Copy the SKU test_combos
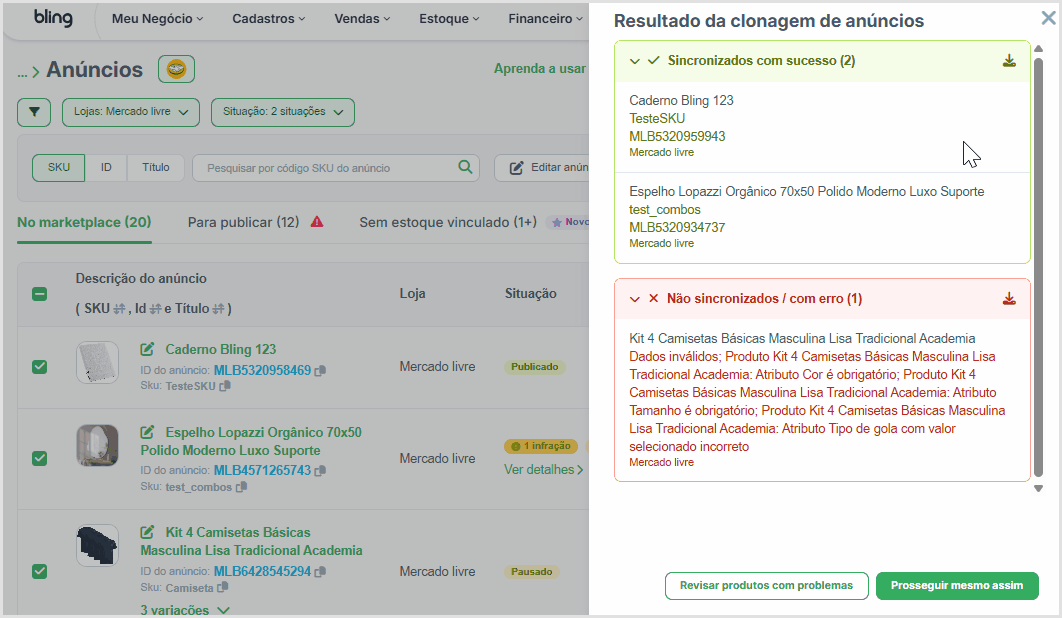1062x618 pixels. 241,487
